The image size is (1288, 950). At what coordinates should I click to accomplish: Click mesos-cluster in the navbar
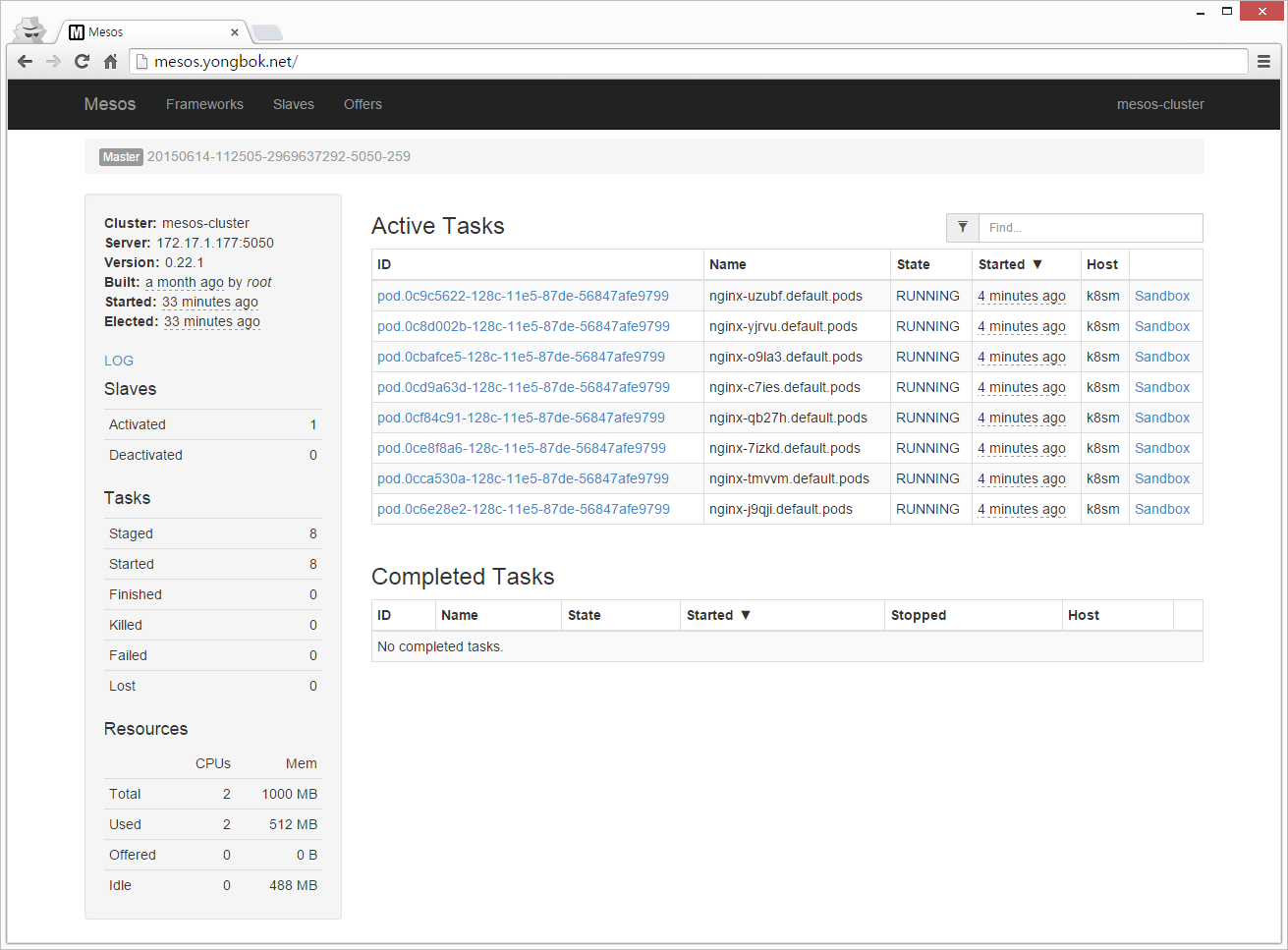[x=1160, y=104]
